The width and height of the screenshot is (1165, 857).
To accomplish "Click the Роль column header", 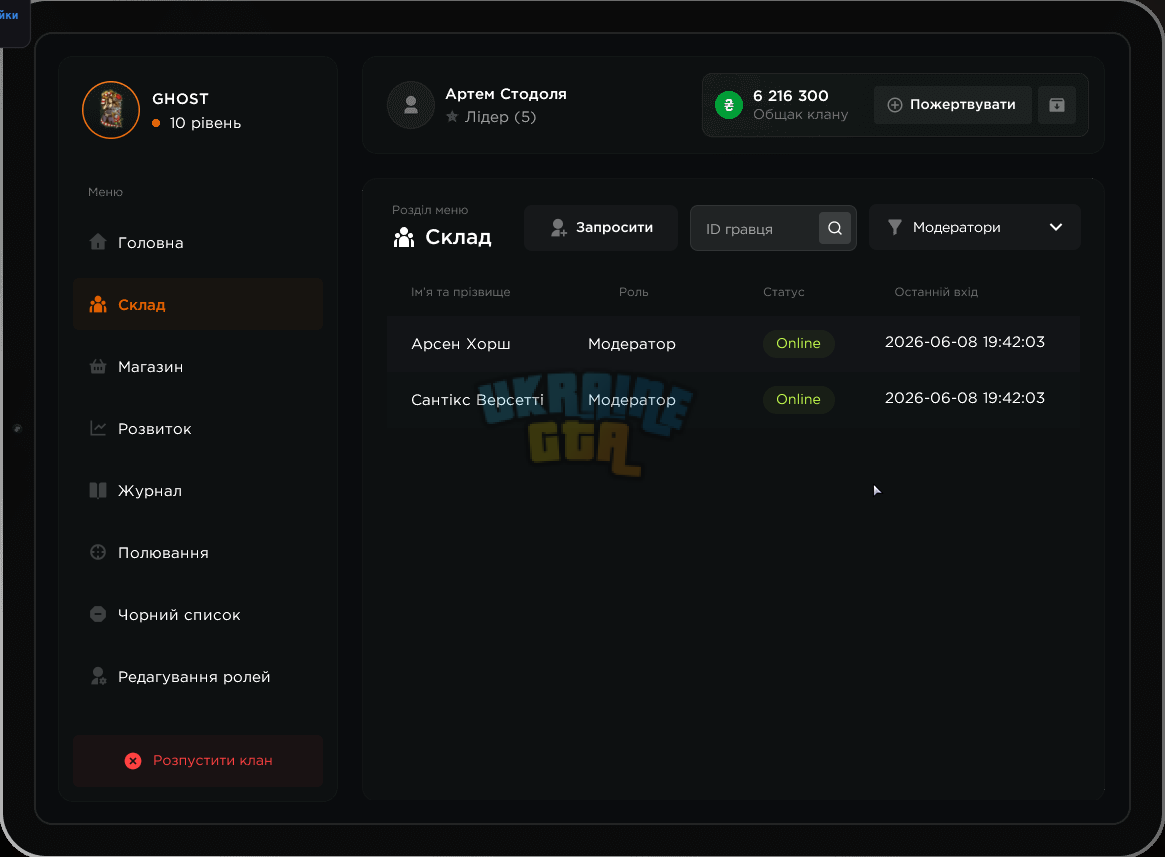I will [x=634, y=292].
